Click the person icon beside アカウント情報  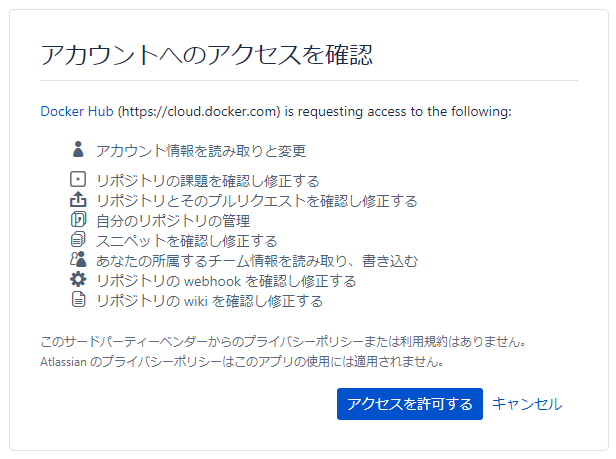(78, 149)
